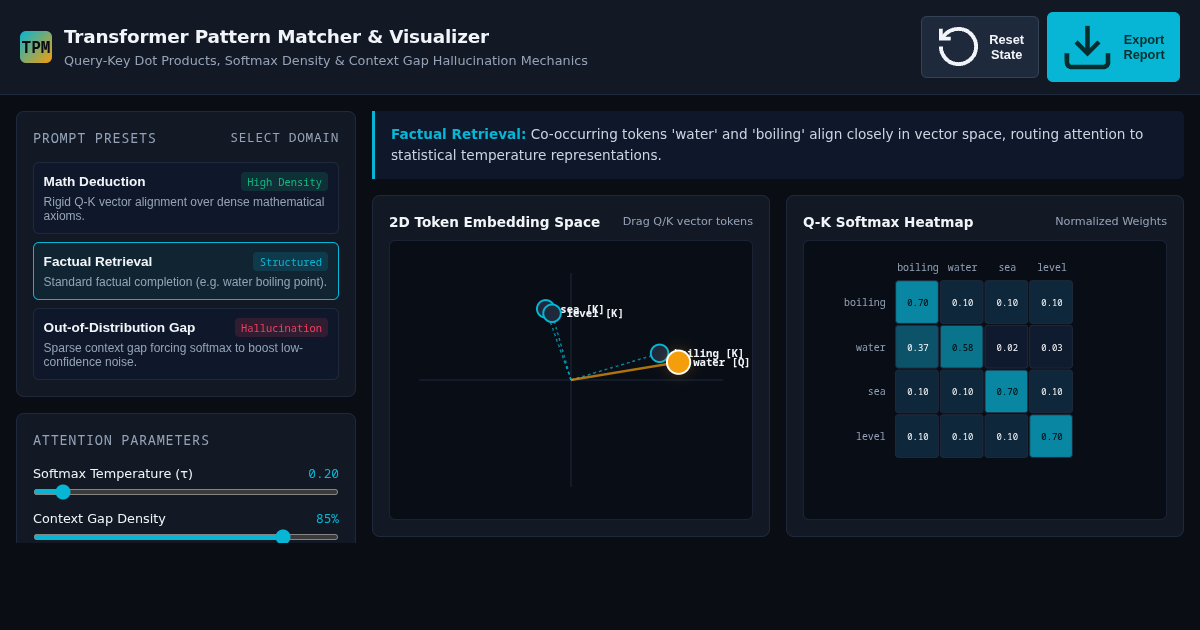Click the 0.03 heatmap cell

1051,347
